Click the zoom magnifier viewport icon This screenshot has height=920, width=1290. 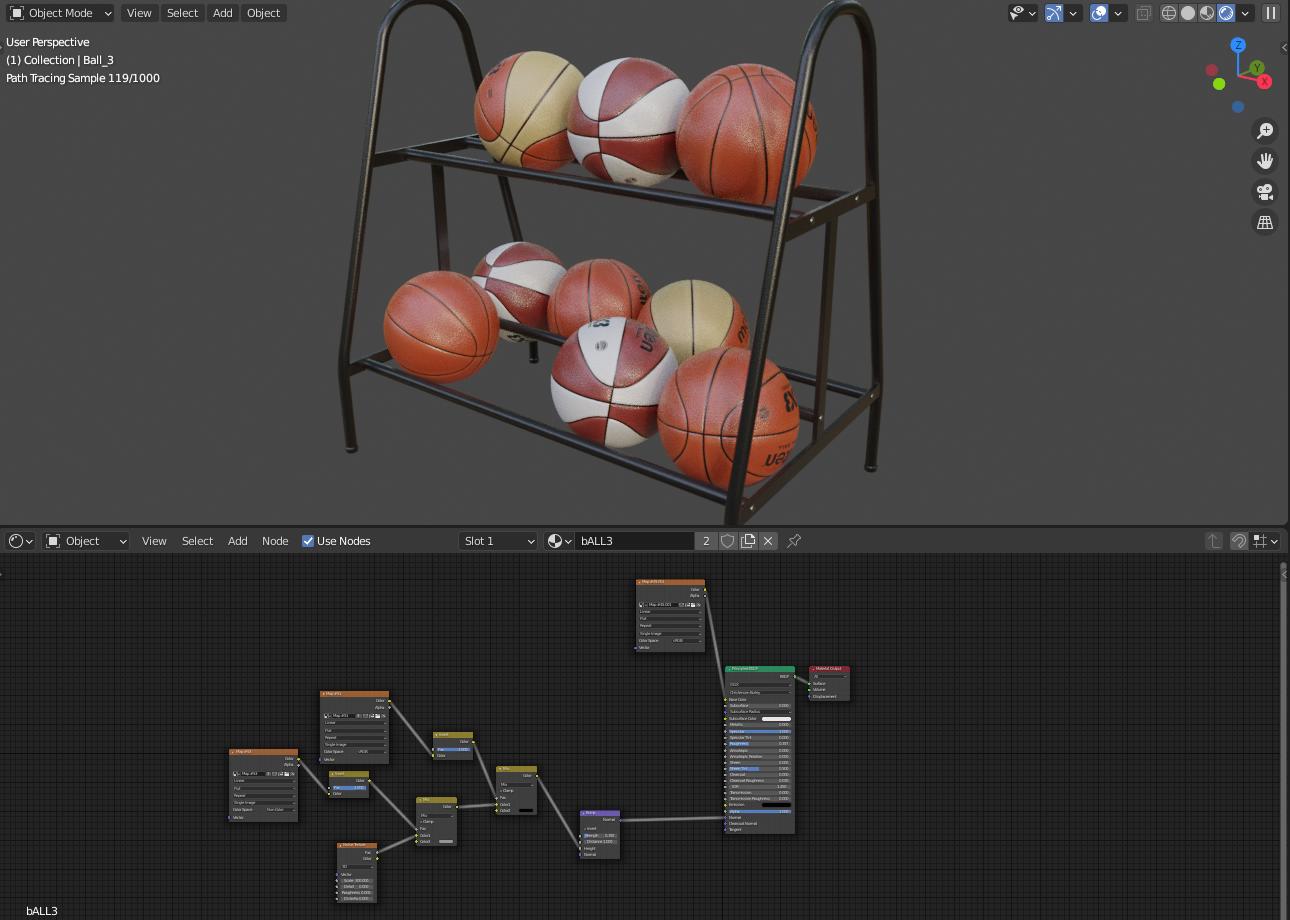1265,131
